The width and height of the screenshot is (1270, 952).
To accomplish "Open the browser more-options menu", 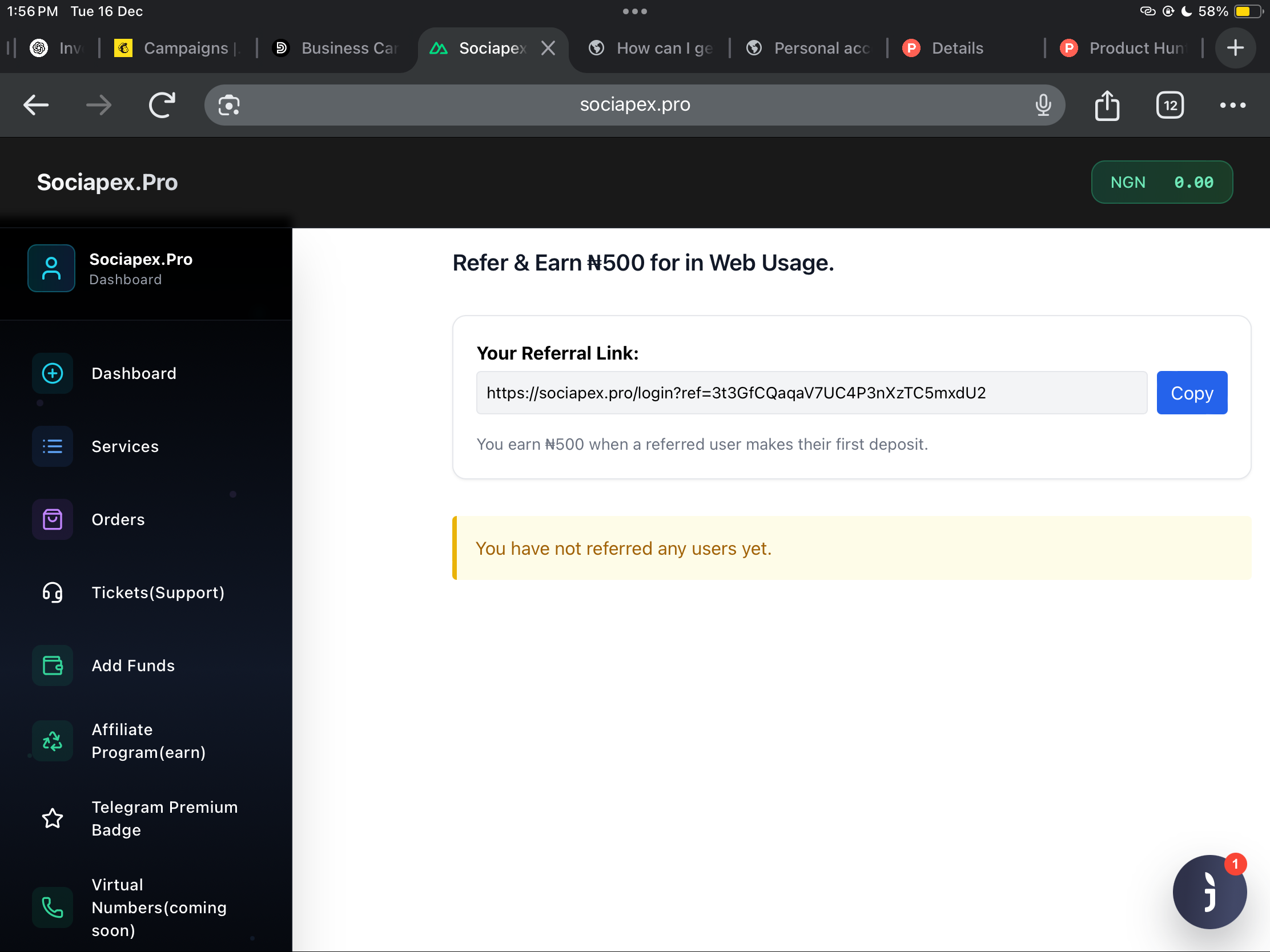I will click(x=1233, y=104).
